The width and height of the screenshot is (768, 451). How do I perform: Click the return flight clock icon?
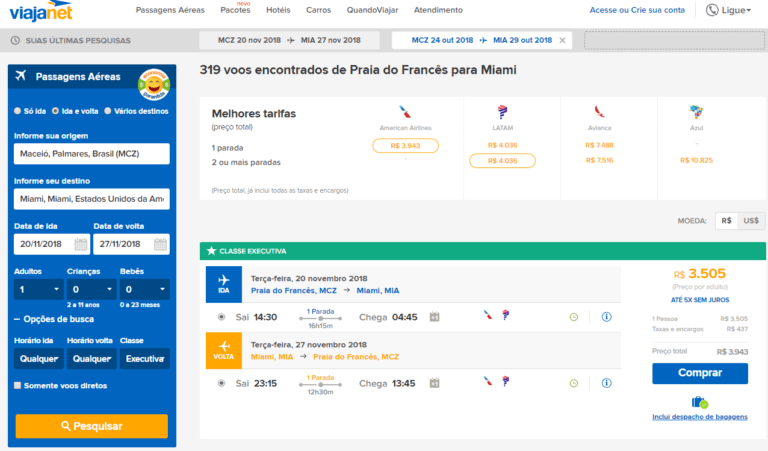click(574, 383)
